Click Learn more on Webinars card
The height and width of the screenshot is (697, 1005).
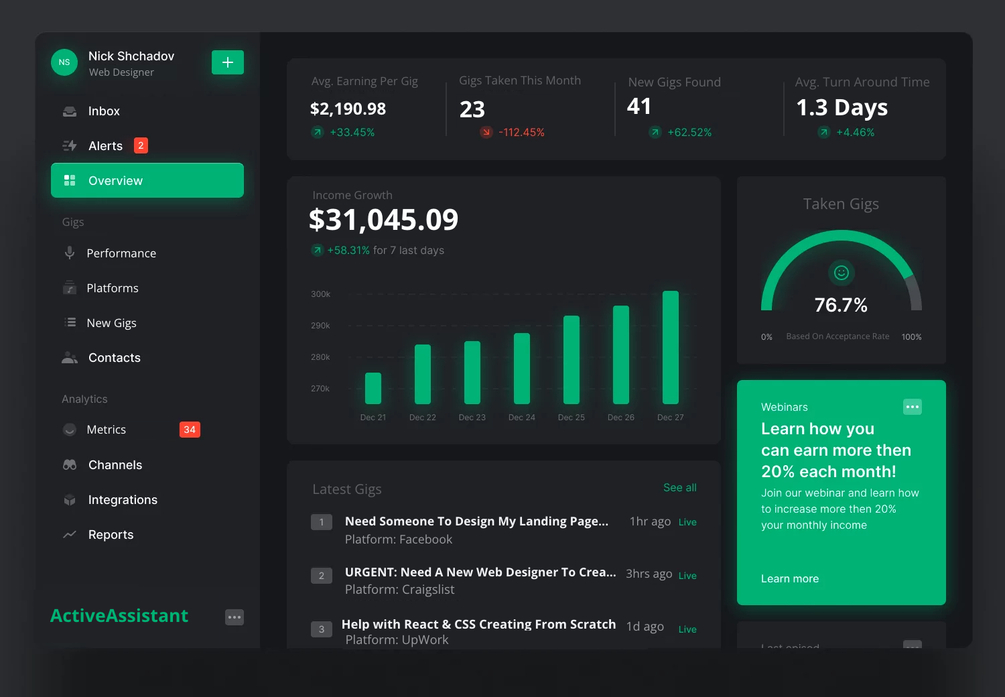point(790,578)
